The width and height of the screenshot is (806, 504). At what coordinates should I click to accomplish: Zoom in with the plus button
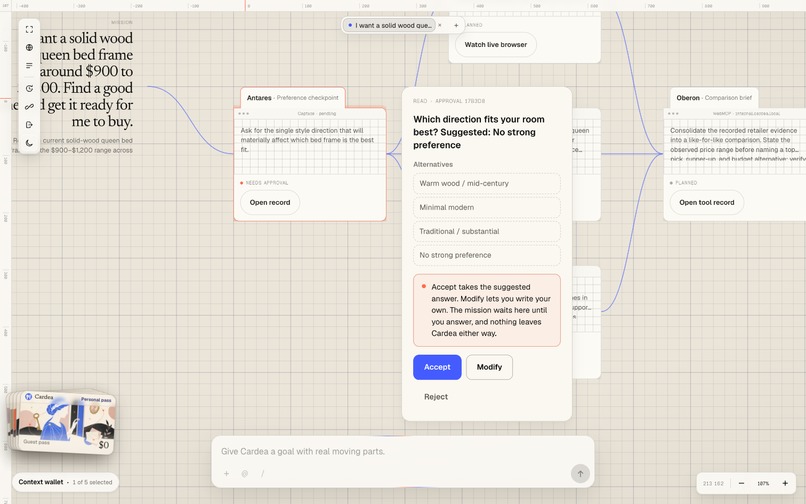(x=785, y=483)
